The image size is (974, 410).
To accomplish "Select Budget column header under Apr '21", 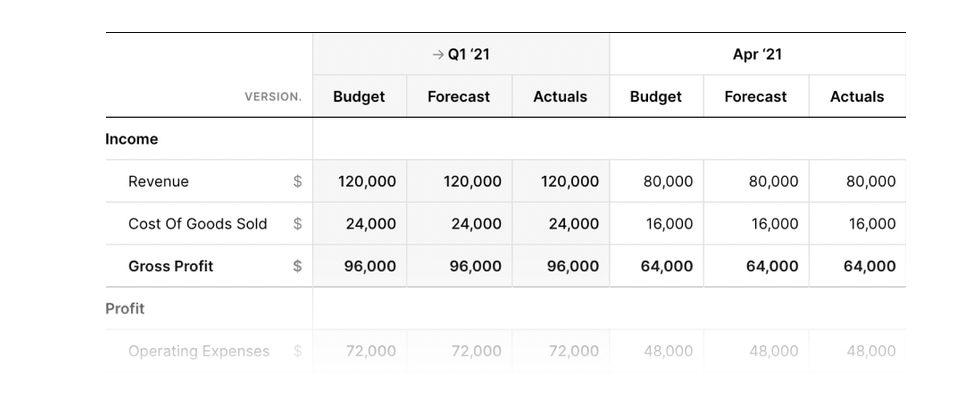I will click(657, 96).
